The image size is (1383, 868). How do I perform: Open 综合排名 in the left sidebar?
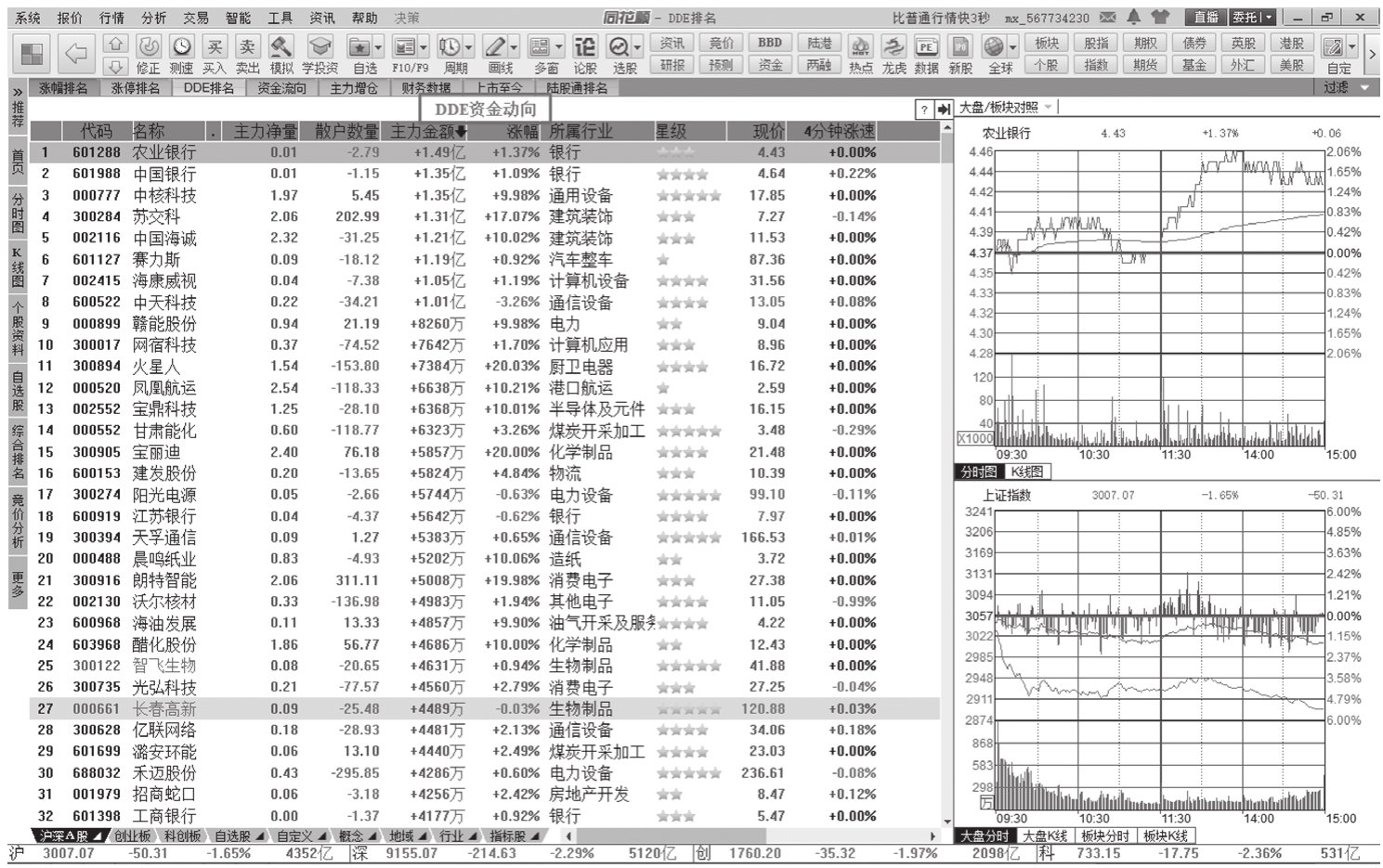pyautogui.click(x=17, y=451)
